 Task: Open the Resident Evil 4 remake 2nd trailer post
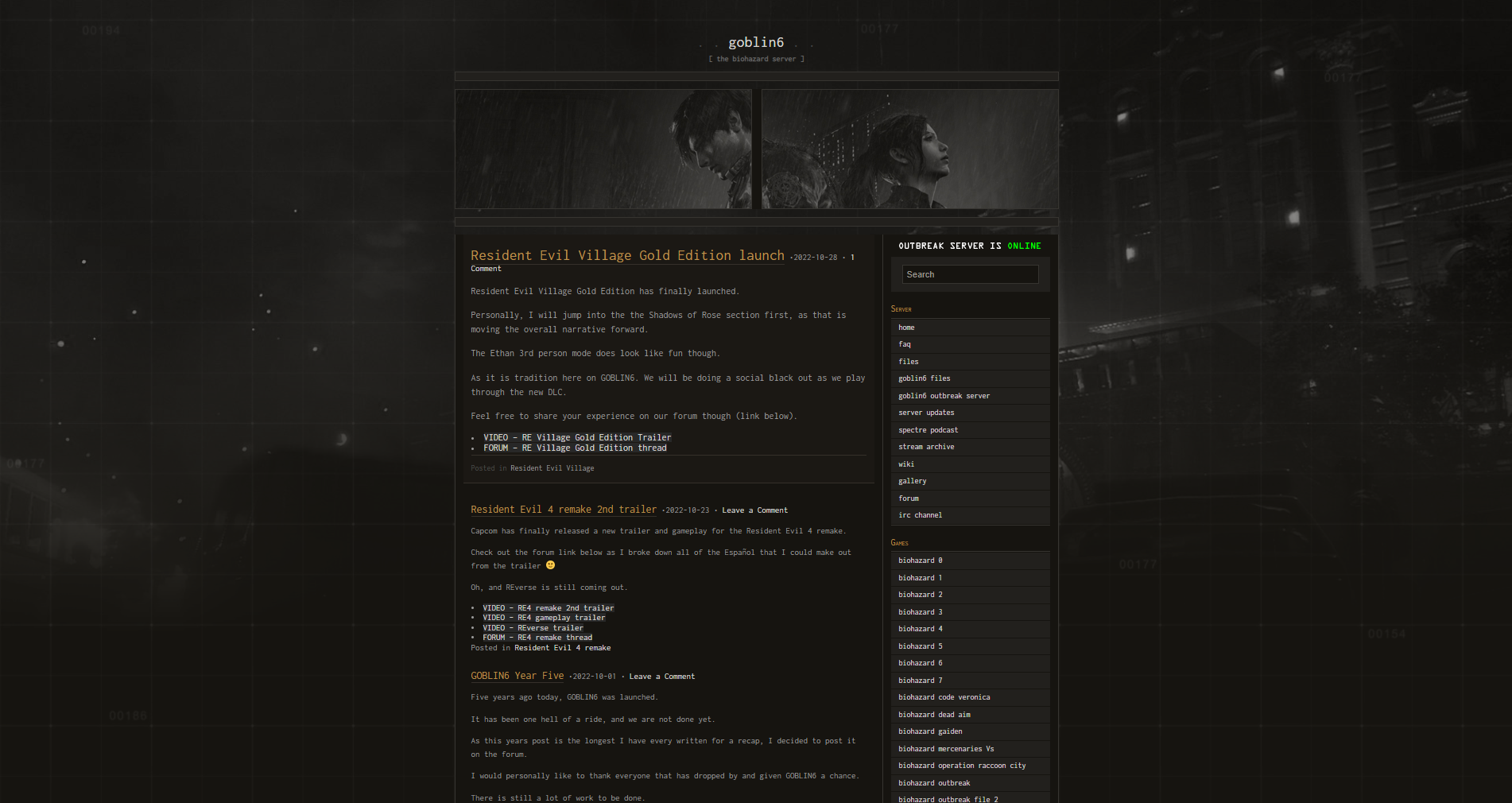564,510
